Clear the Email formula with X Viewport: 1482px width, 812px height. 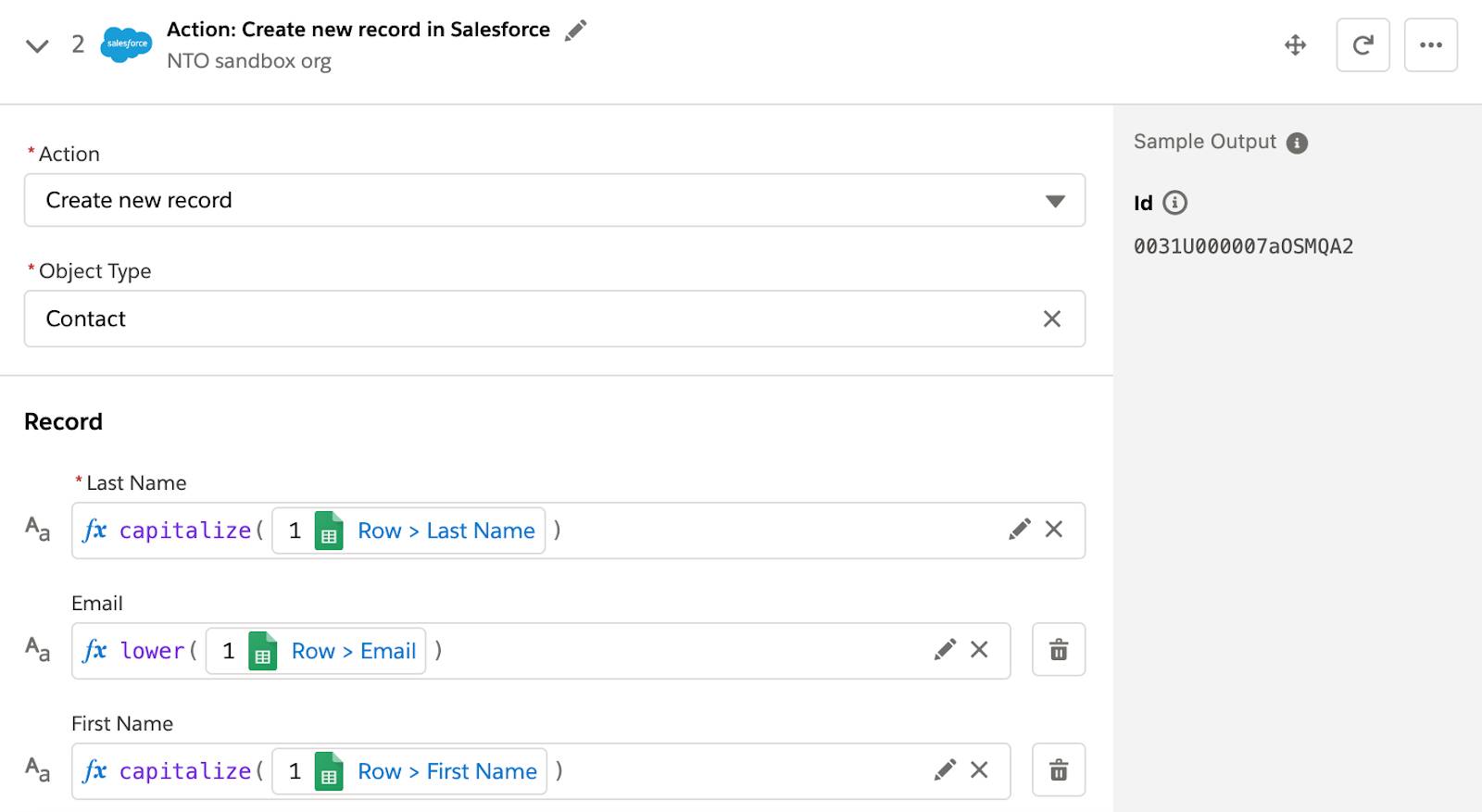979,649
